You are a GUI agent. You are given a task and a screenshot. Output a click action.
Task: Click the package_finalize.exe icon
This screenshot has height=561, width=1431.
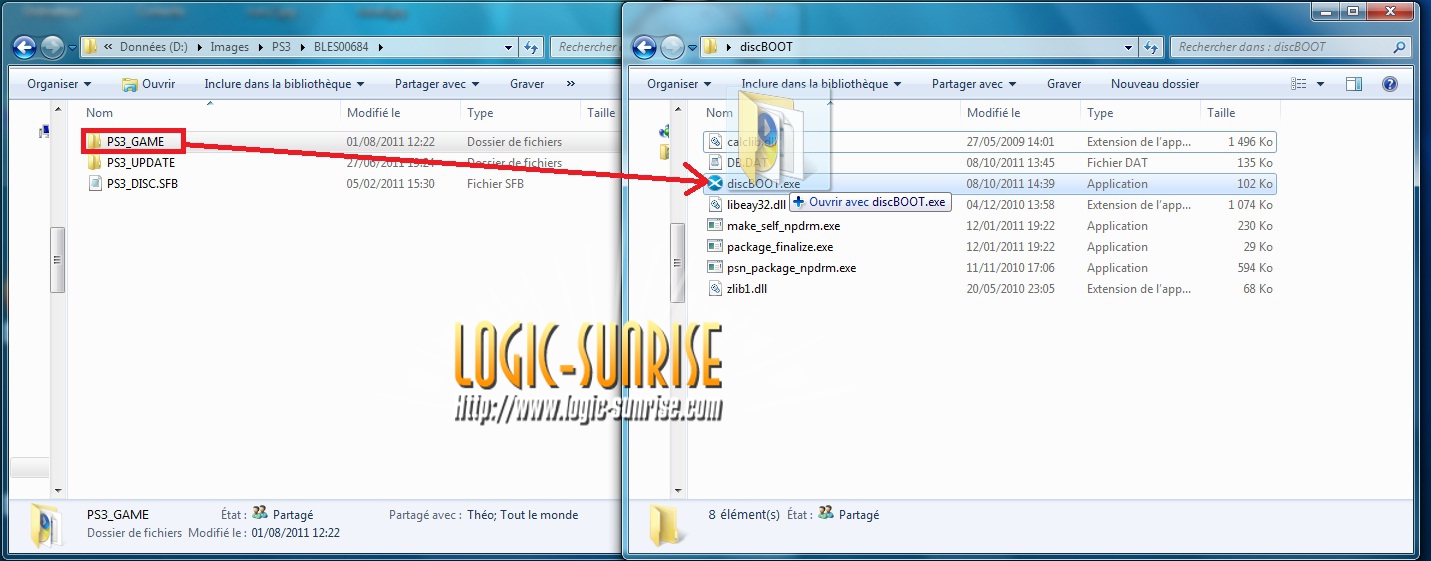(x=715, y=247)
